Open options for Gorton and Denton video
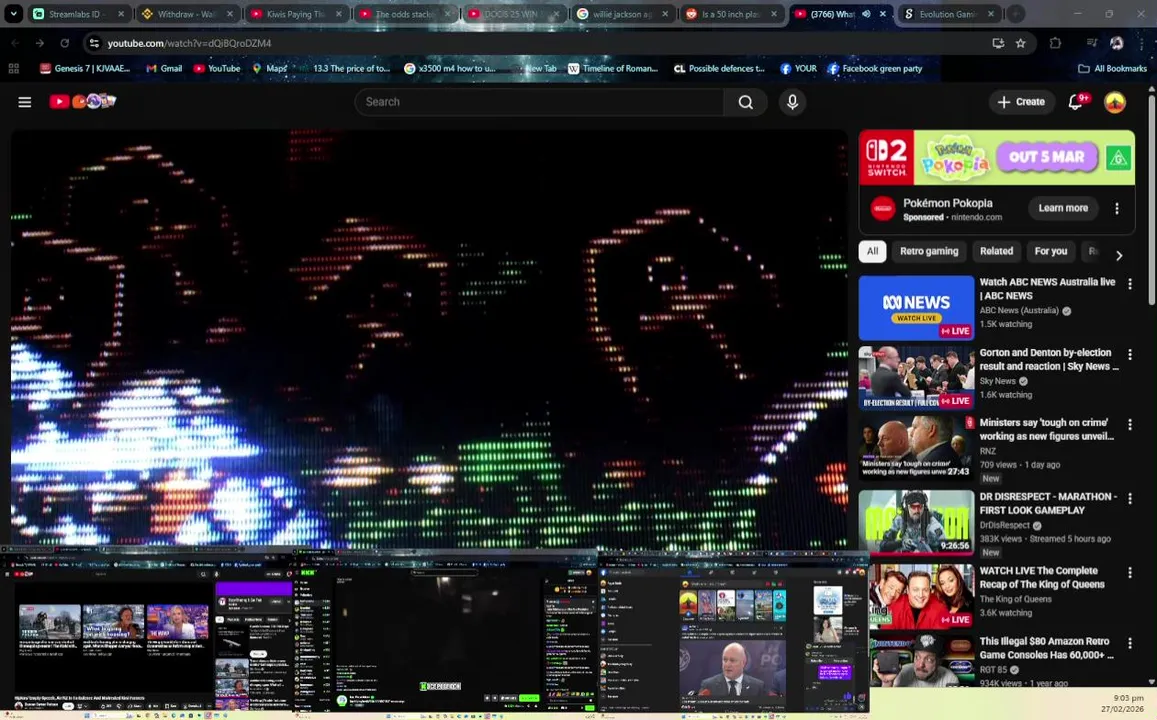This screenshot has width=1157, height=720. (1129, 355)
